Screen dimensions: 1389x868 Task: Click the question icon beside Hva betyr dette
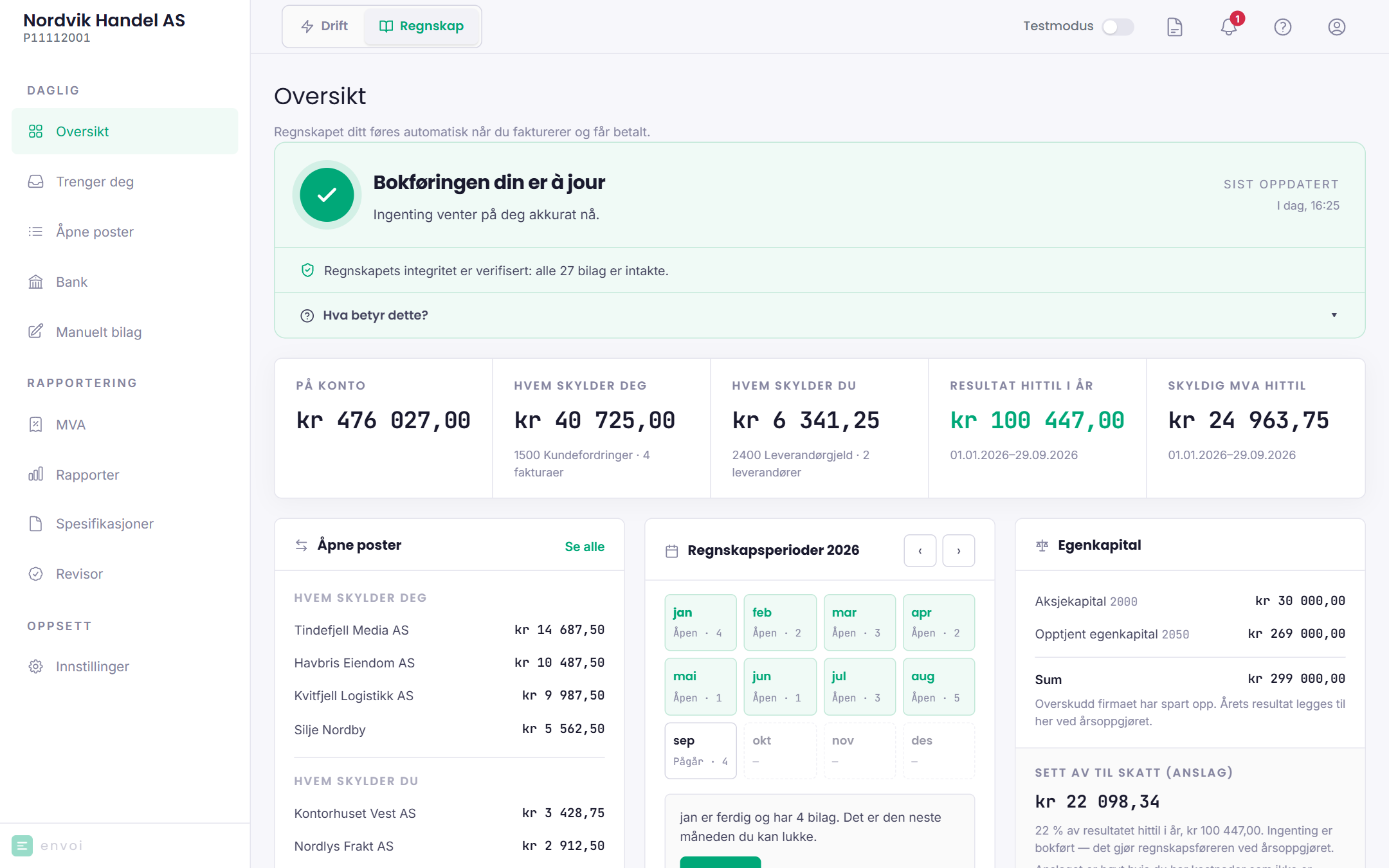307,316
